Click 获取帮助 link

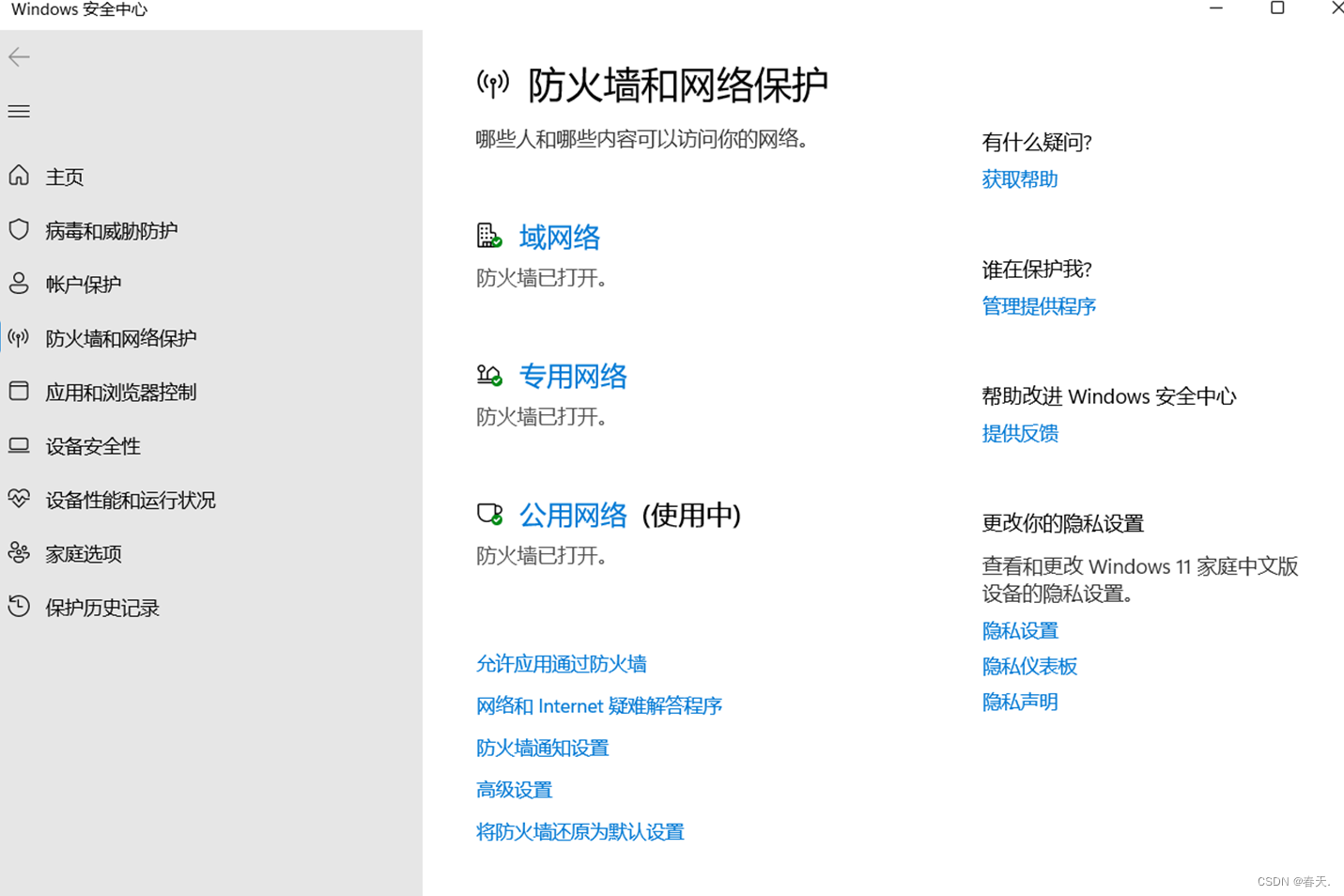[x=1020, y=179]
